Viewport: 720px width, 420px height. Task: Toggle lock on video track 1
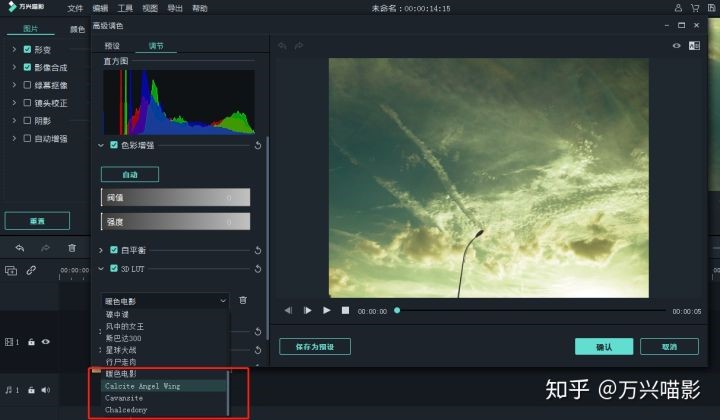31,342
